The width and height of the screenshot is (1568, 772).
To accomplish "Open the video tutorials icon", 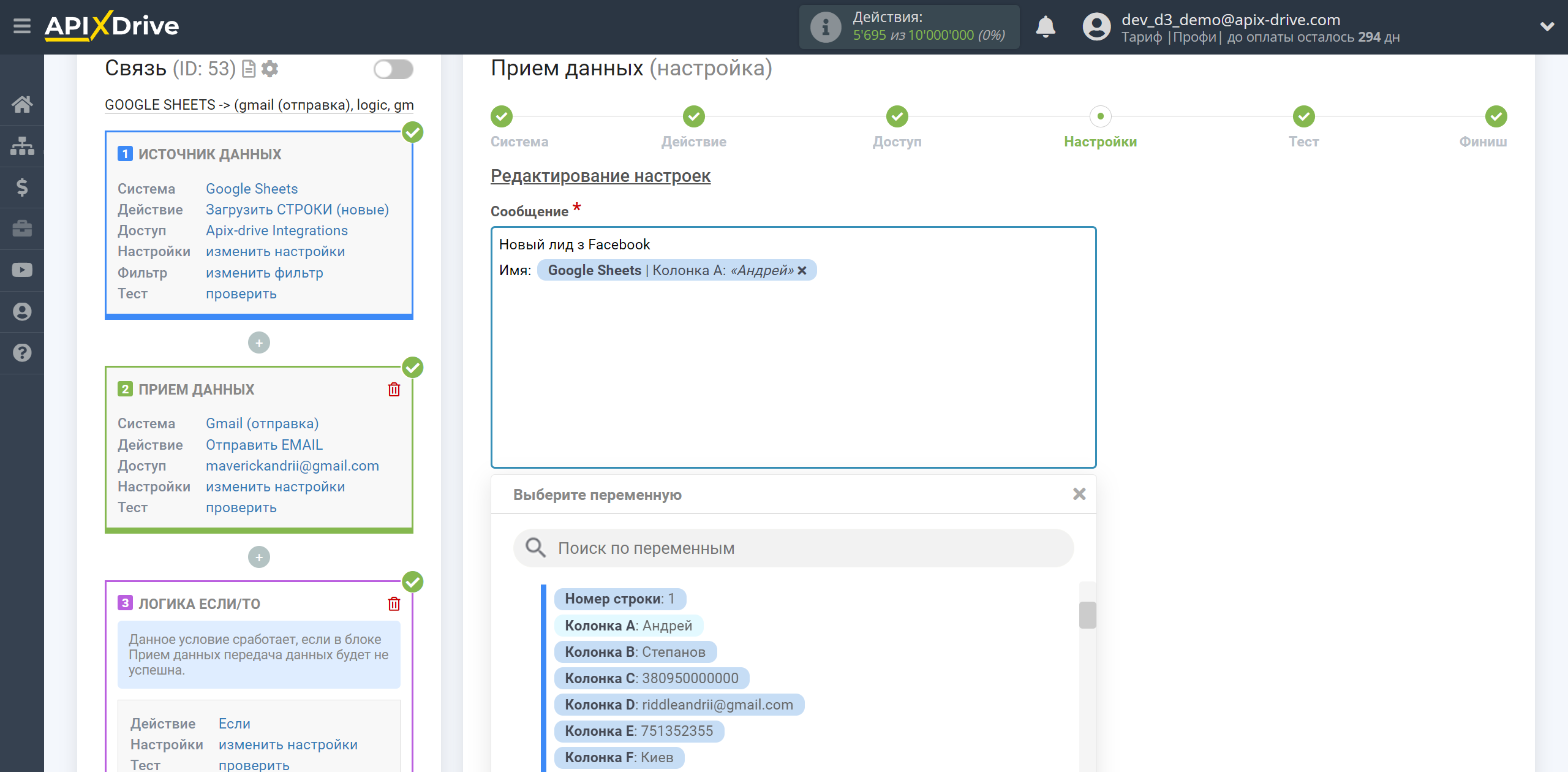I will click(x=22, y=270).
